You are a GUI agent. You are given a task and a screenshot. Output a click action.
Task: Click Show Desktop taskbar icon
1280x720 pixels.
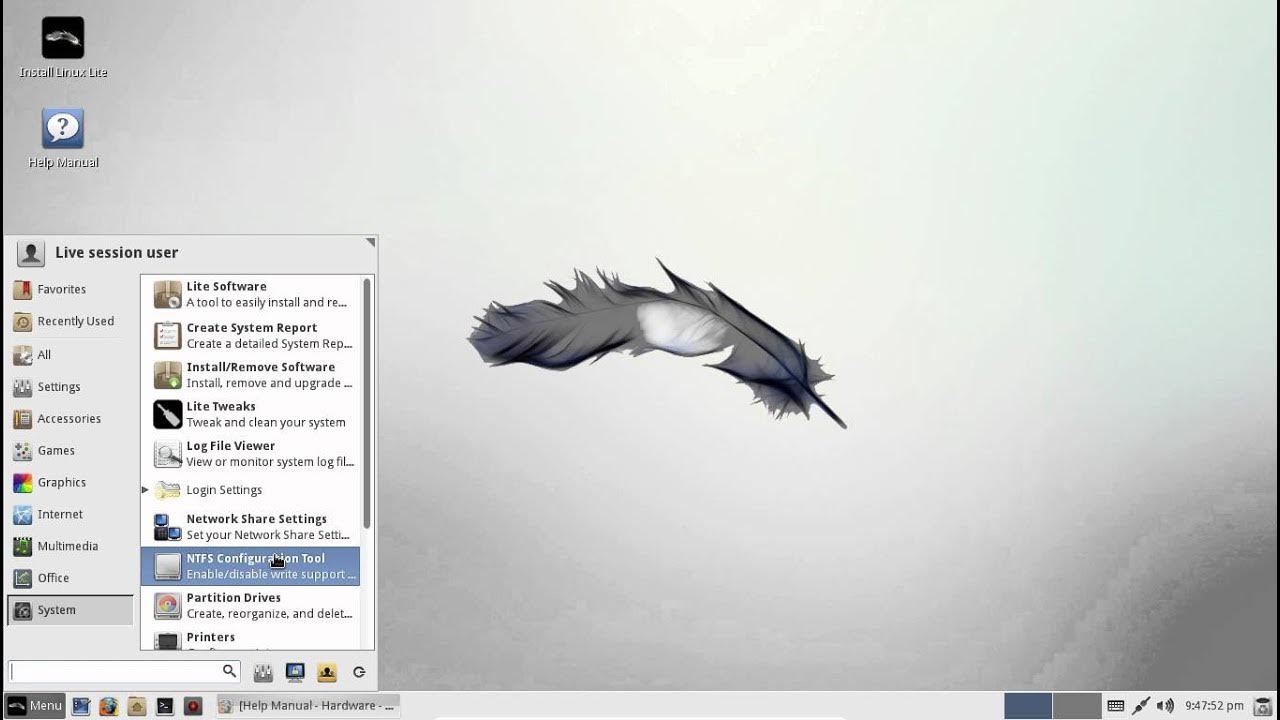(81, 706)
